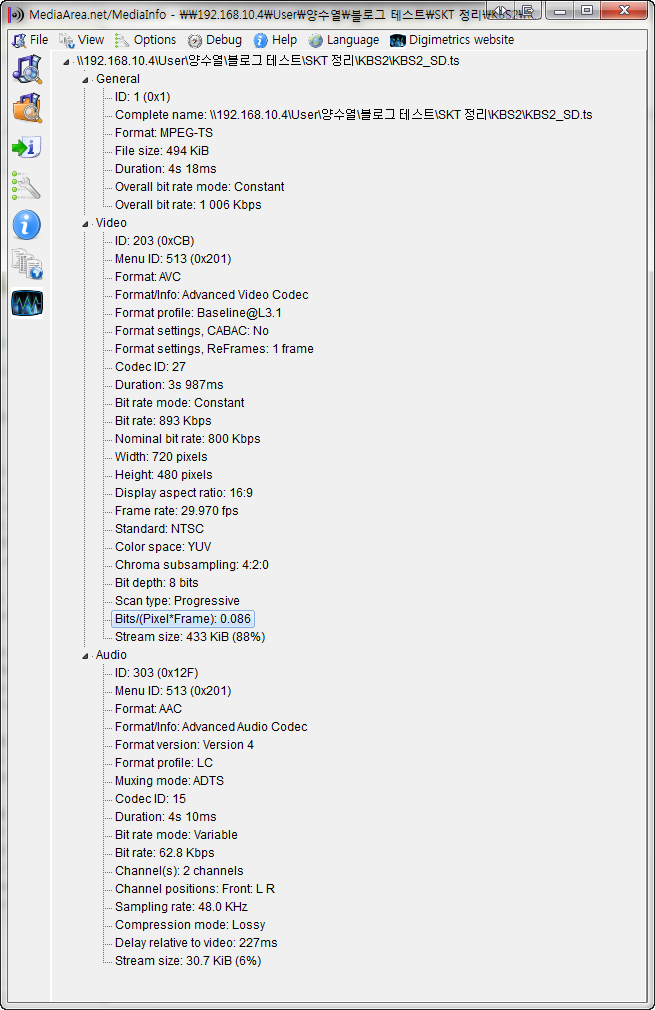Select 'Chroma subsampling: 4:2:0' row
This screenshot has height=1010, width=655.
(x=192, y=566)
